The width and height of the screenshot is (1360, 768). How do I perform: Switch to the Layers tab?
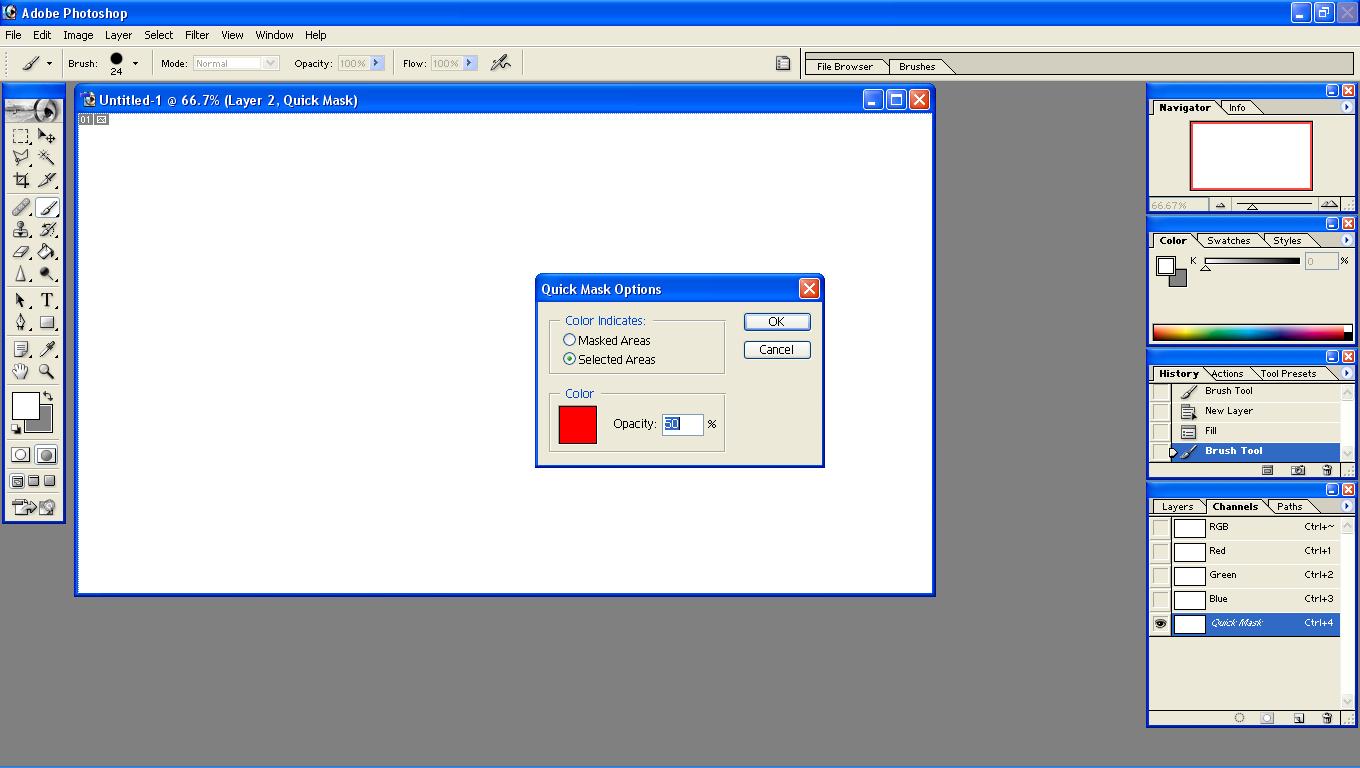point(1177,506)
